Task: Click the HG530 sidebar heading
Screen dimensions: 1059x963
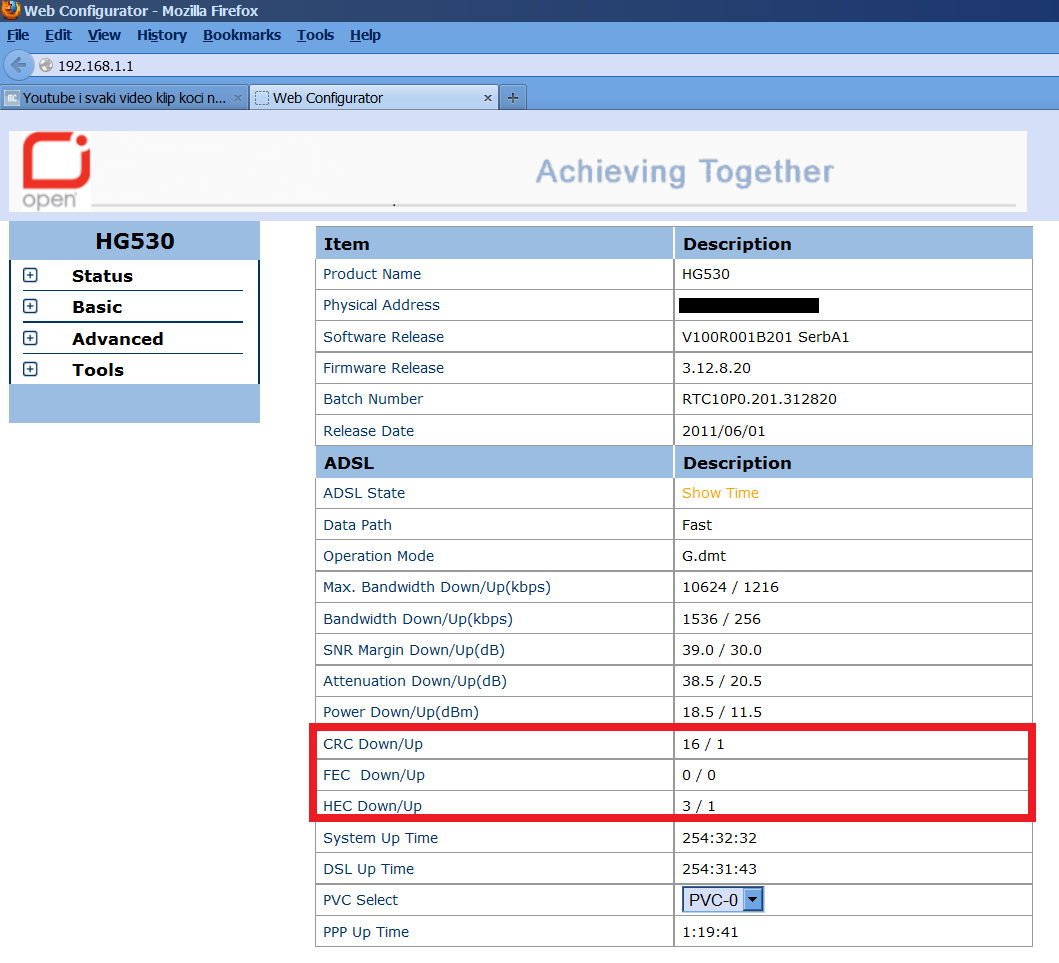Action: click(x=135, y=241)
